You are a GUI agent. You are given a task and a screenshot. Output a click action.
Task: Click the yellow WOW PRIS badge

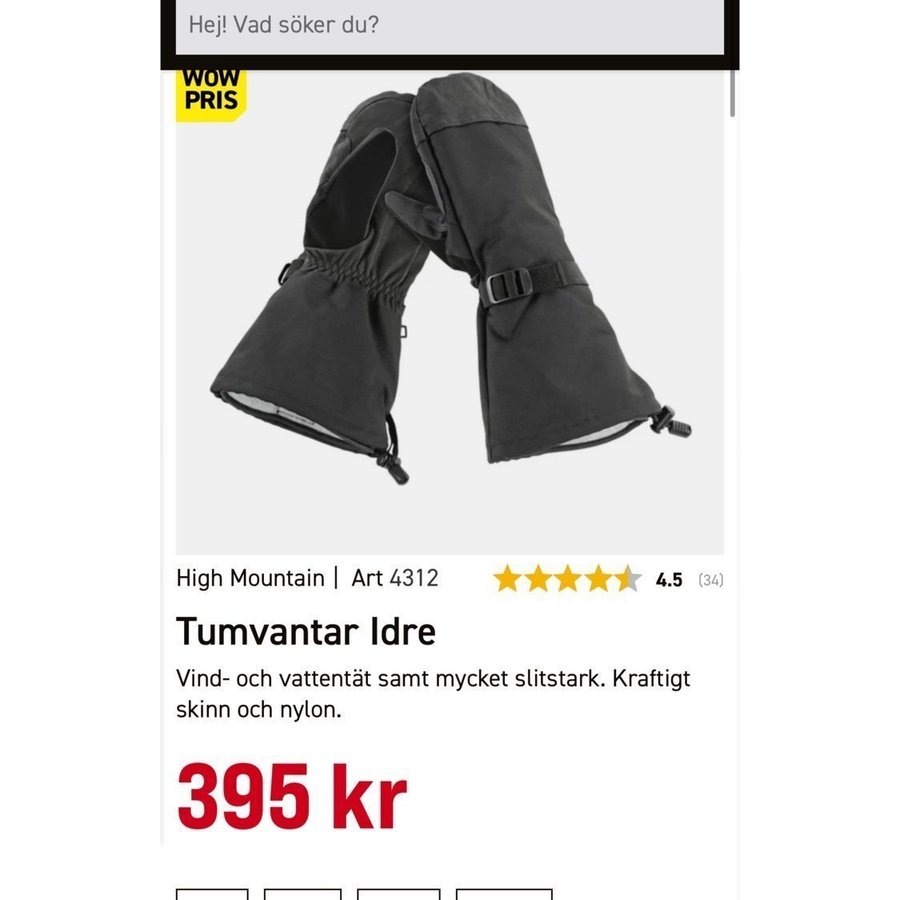(211, 95)
